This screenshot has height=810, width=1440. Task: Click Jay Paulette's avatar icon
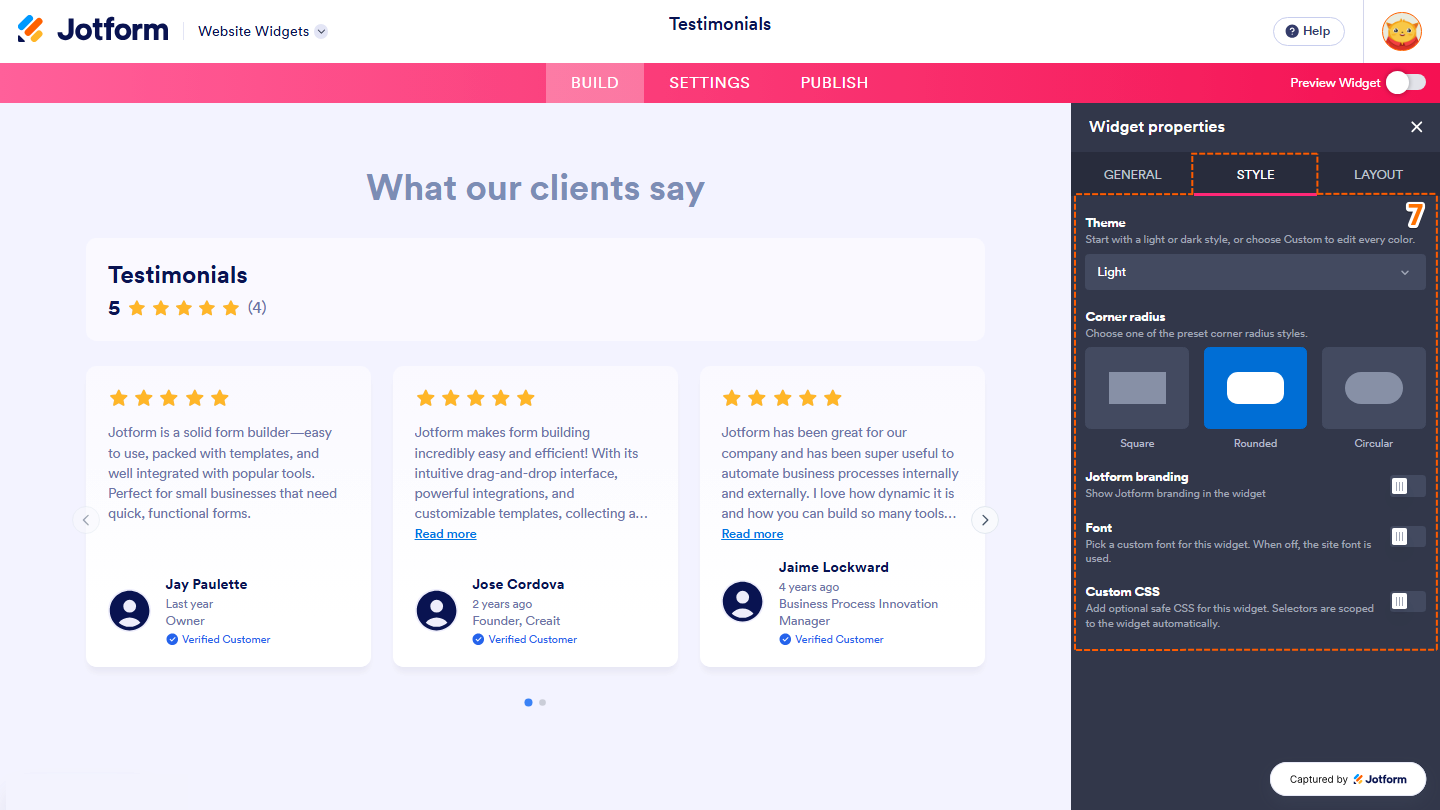point(130,610)
